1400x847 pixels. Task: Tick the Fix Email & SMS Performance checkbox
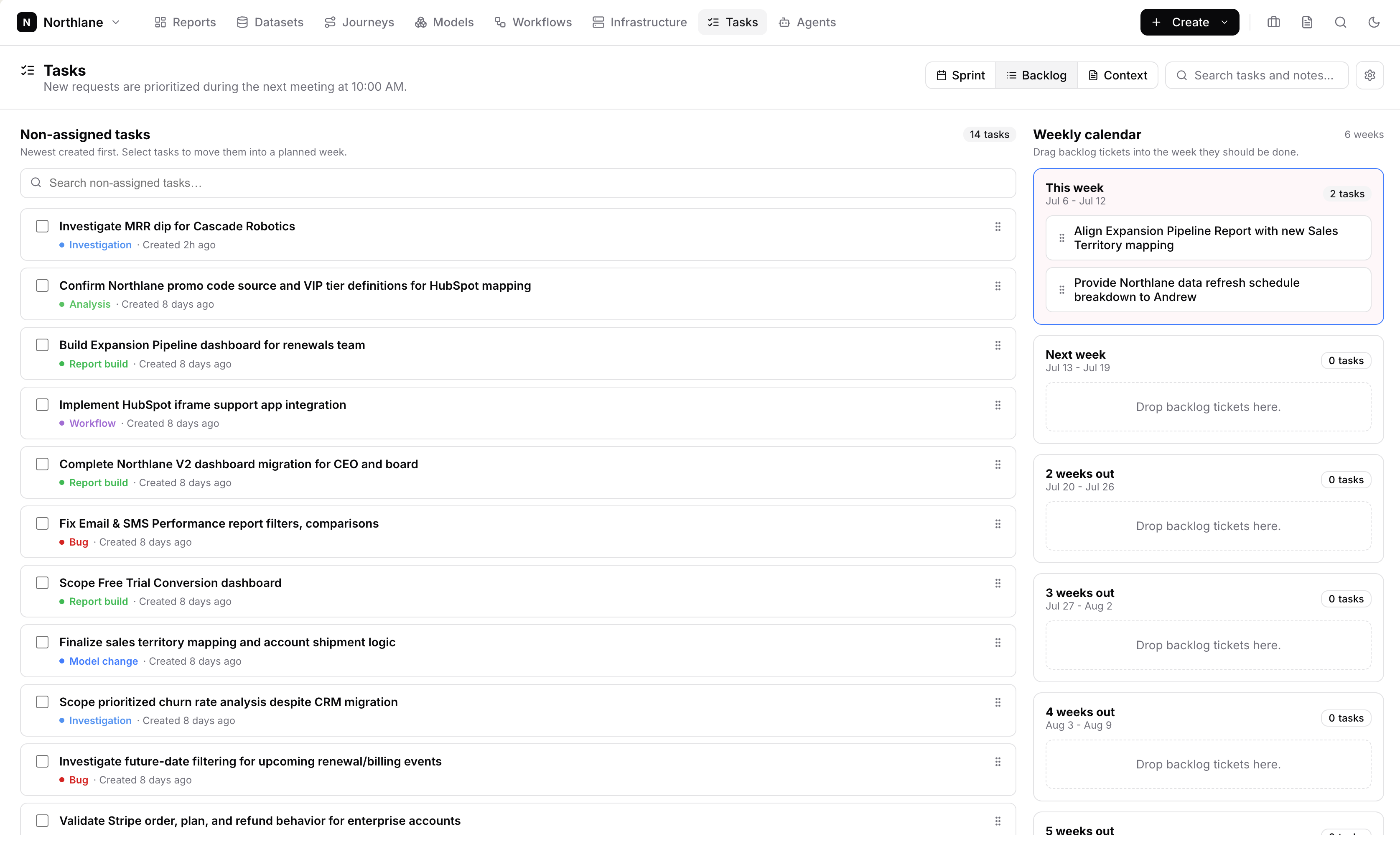click(42, 523)
